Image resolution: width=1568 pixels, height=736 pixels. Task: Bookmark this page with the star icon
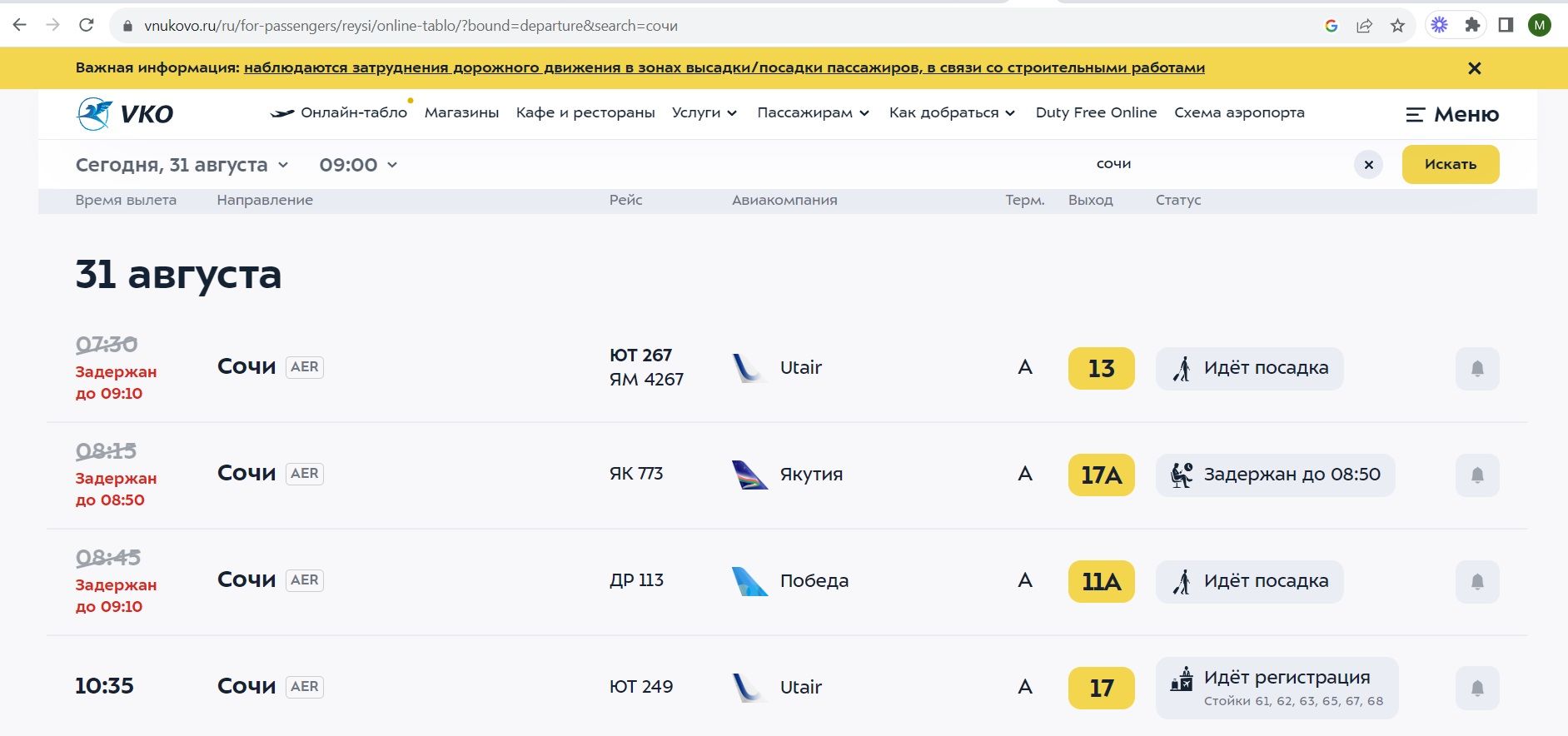coord(1397,26)
